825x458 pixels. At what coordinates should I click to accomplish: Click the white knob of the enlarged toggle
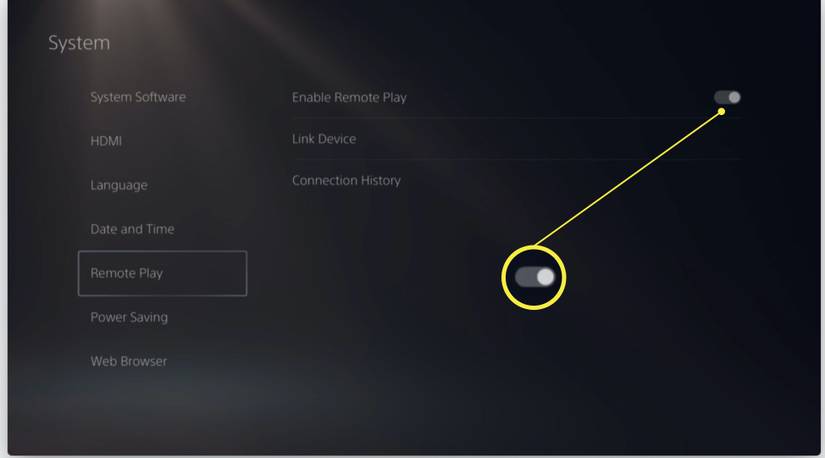point(546,277)
